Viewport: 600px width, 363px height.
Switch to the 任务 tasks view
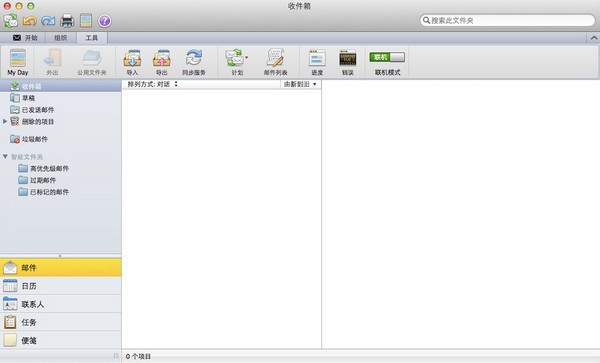coord(60,322)
